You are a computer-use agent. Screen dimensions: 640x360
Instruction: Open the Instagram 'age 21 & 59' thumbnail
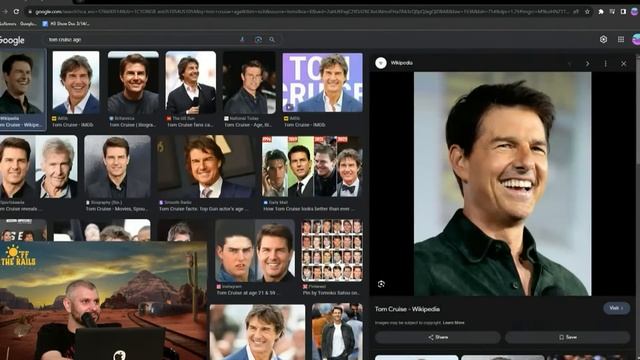[255, 251]
